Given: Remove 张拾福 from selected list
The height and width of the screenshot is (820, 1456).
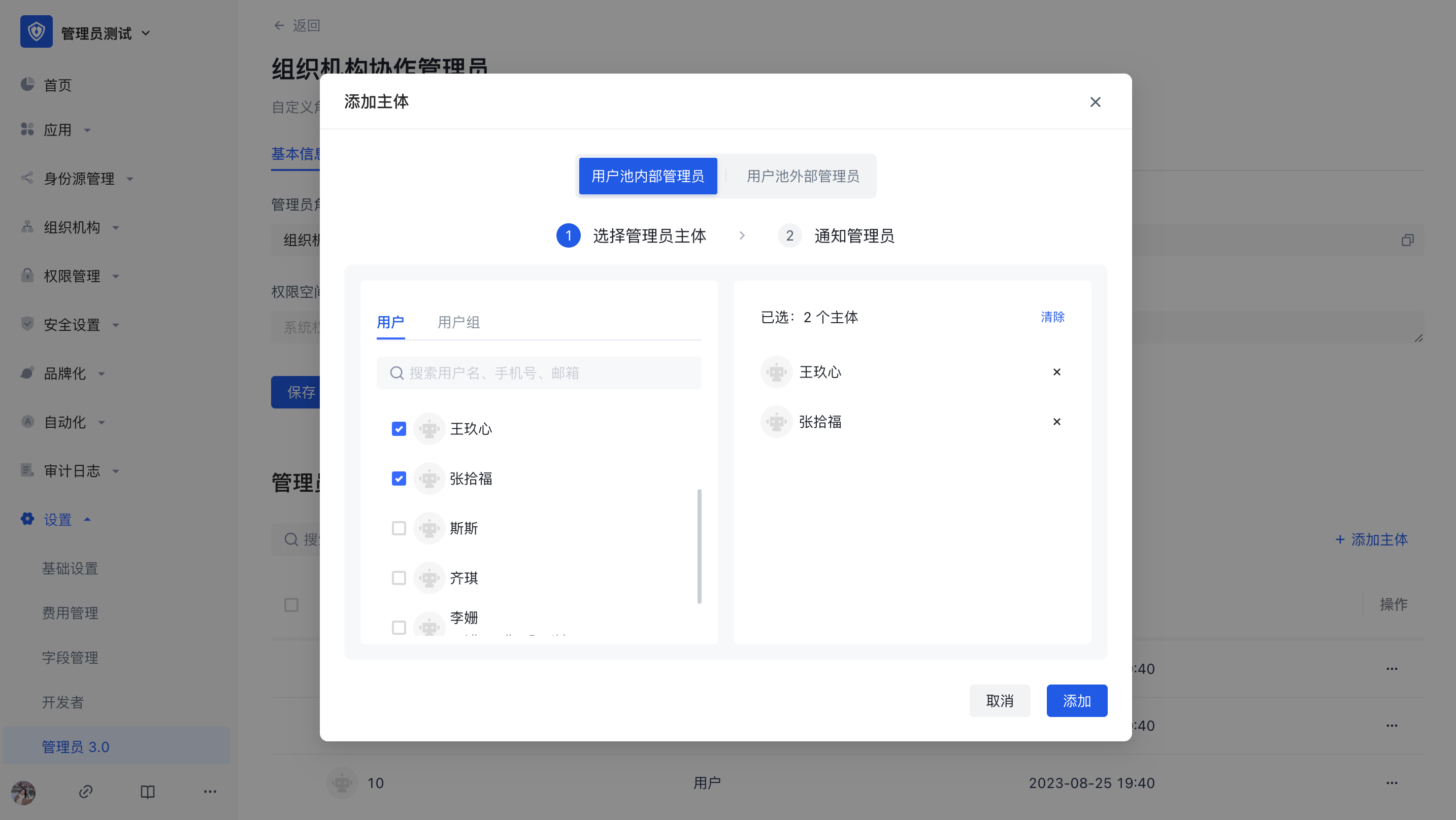Looking at the screenshot, I should (1056, 422).
